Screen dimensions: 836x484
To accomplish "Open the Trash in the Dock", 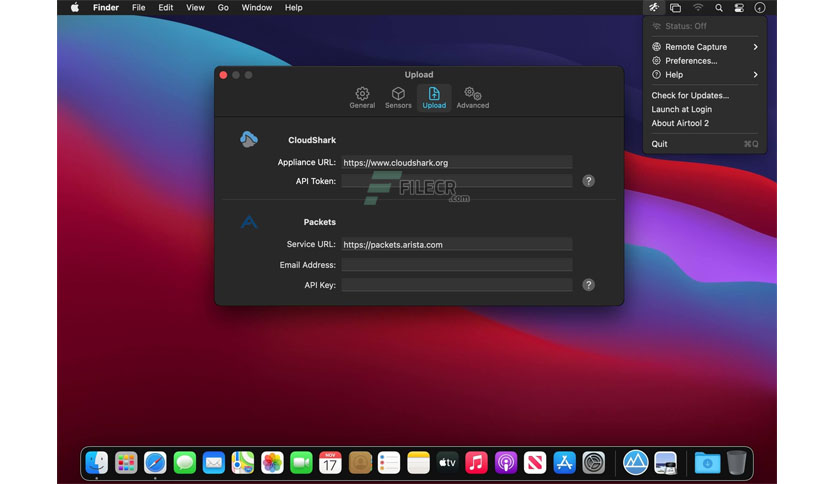I will pos(736,463).
